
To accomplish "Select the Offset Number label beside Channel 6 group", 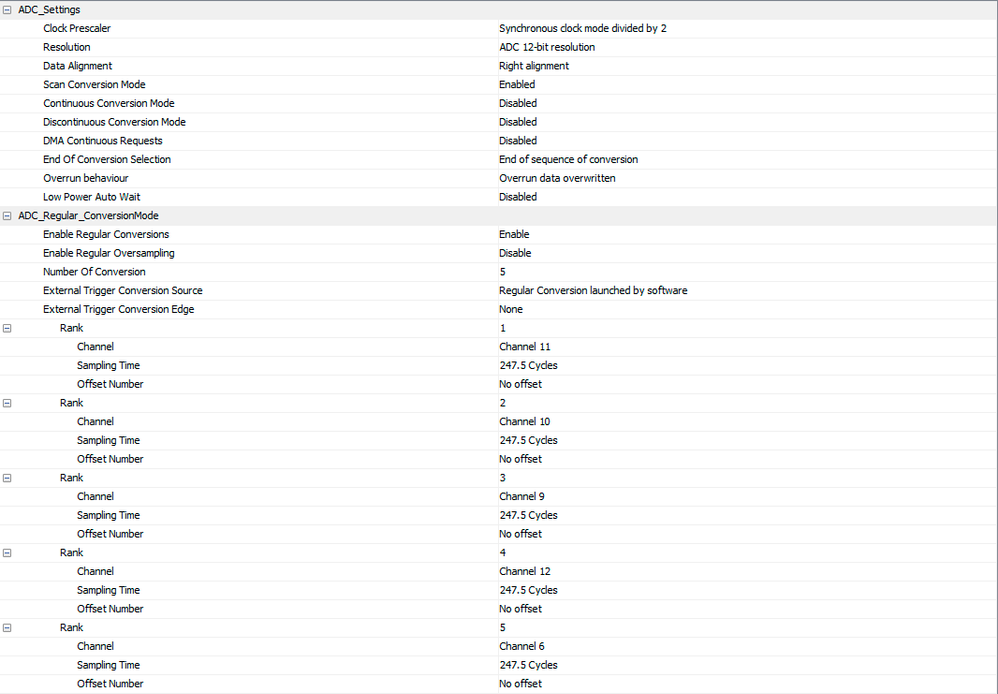I will click(109, 684).
